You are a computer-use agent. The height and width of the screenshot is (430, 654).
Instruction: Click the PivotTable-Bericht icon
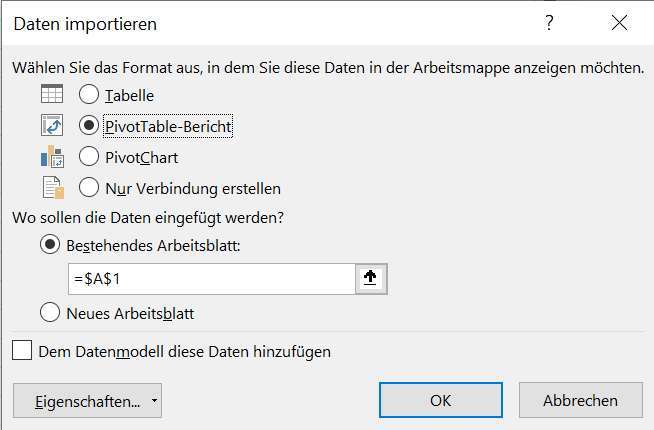tap(52, 125)
